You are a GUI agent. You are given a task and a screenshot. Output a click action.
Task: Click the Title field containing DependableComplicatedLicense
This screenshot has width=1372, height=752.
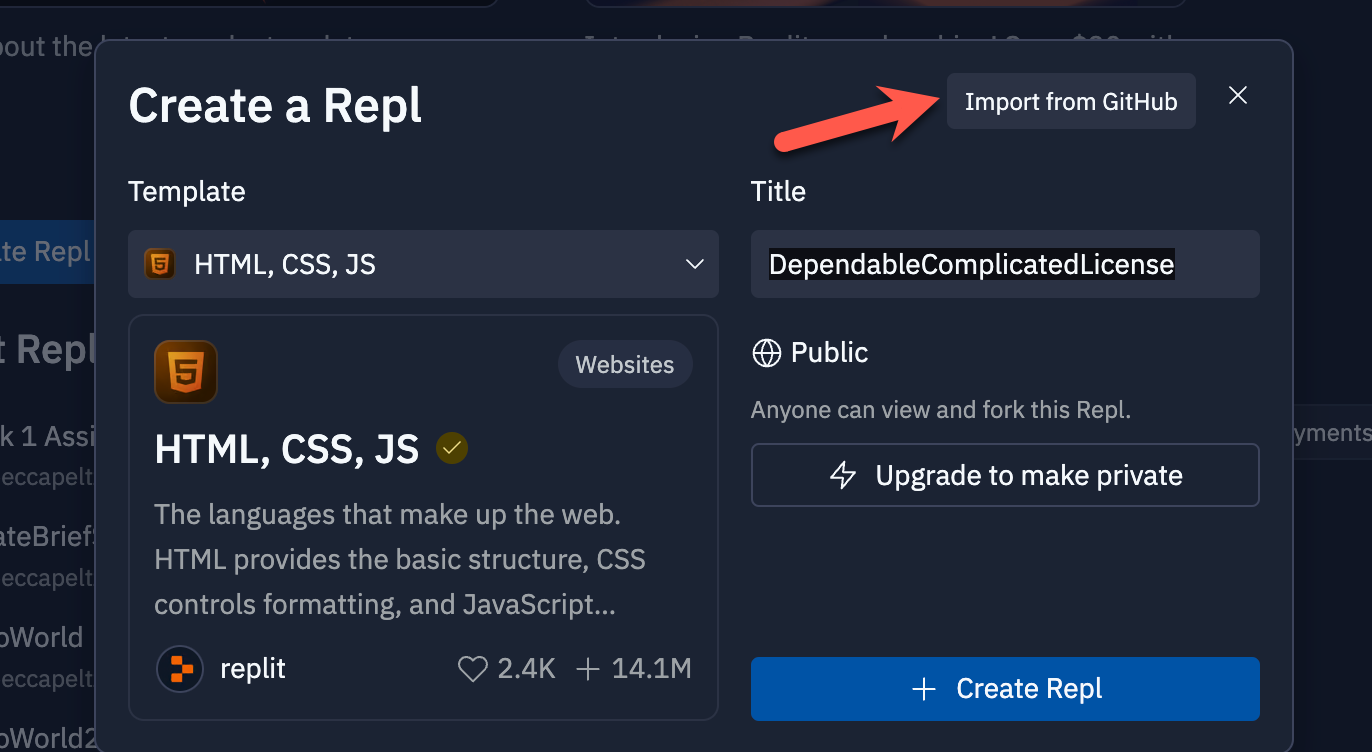(1004, 264)
